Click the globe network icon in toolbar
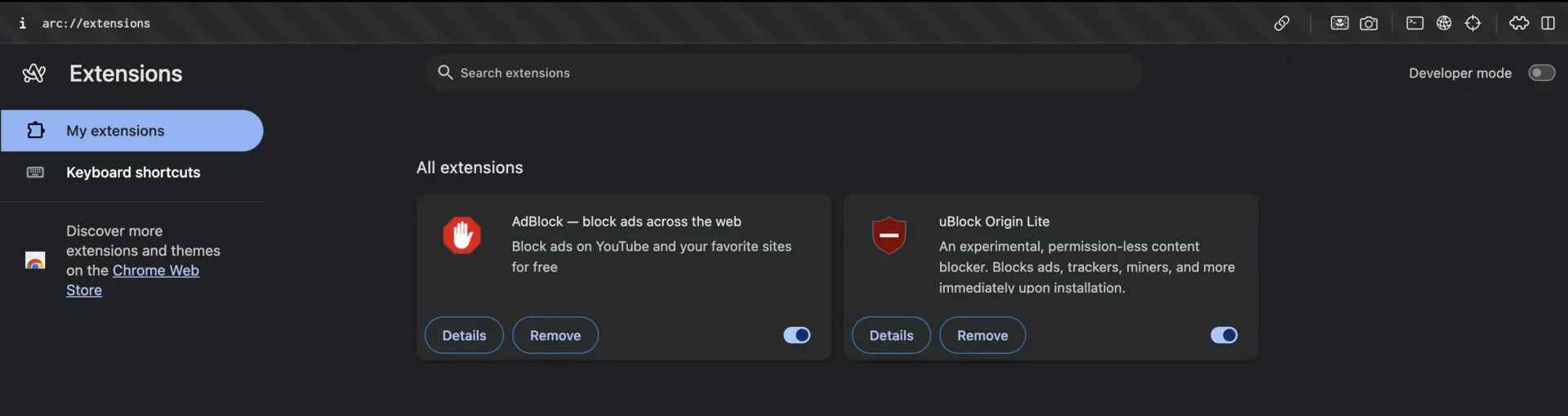This screenshot has height=416, width=1568. [x=1444, y=23]
